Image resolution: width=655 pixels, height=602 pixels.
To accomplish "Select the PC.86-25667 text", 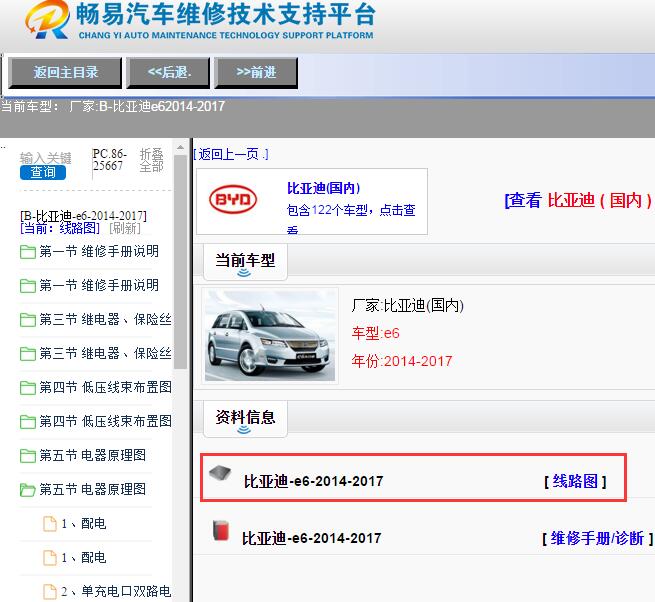I will (109, 160).
